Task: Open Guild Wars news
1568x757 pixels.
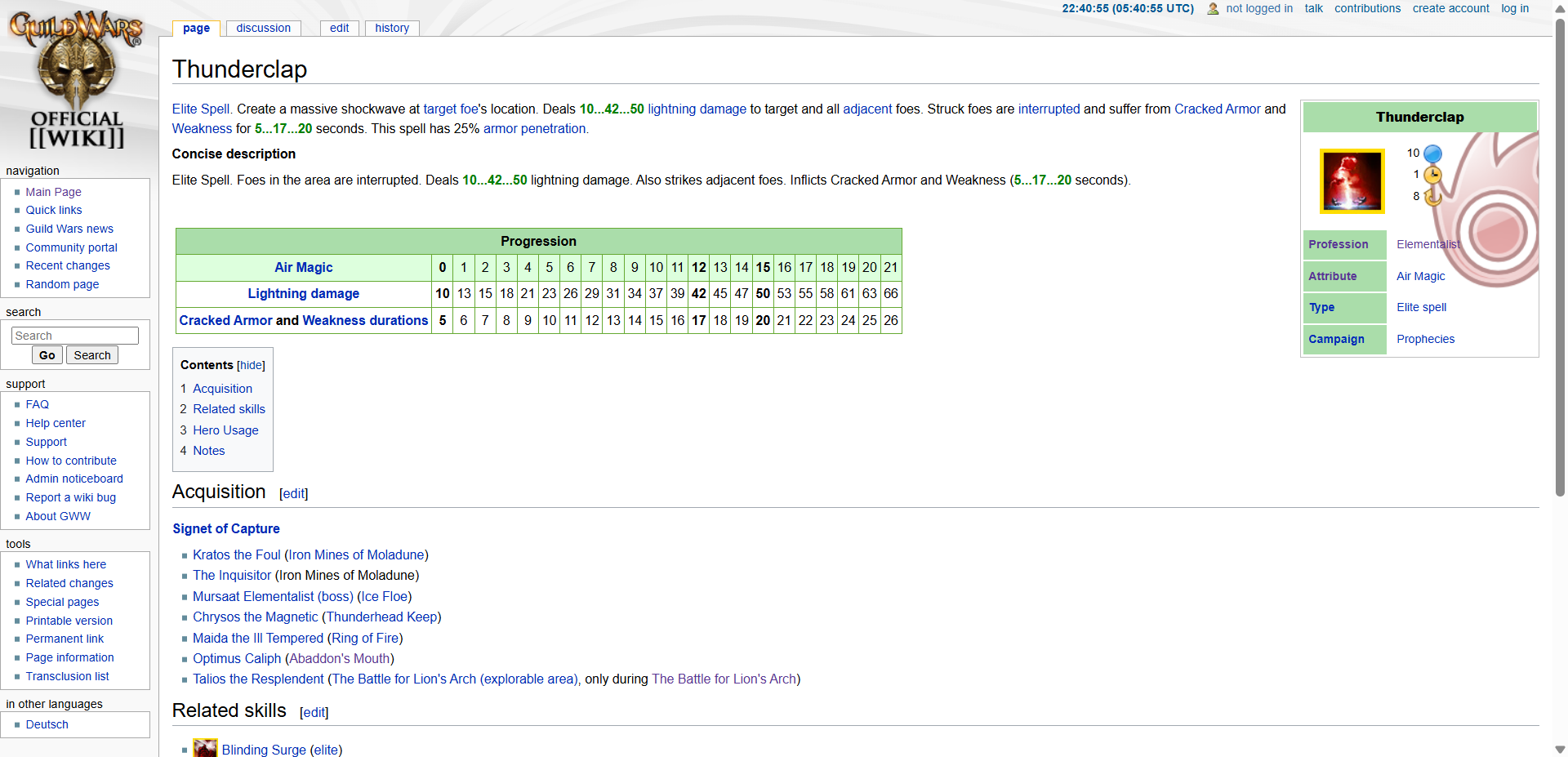Action: click(x=69, y=229)
